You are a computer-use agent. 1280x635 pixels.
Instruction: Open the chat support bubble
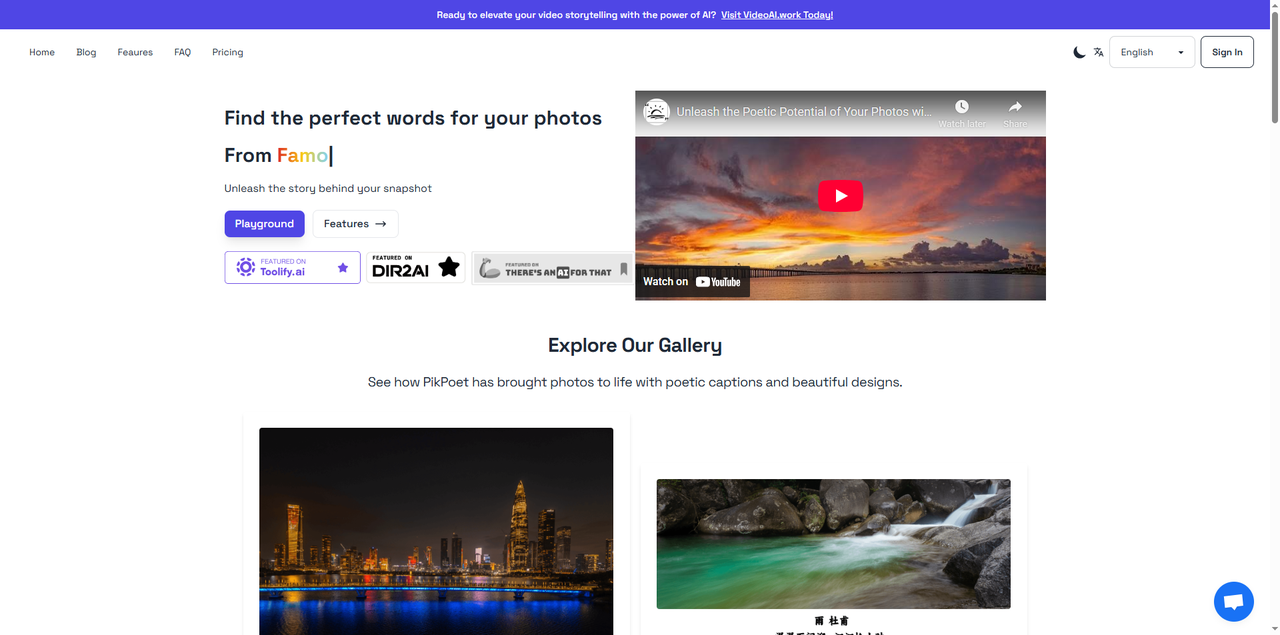(x=1233, y=601)
